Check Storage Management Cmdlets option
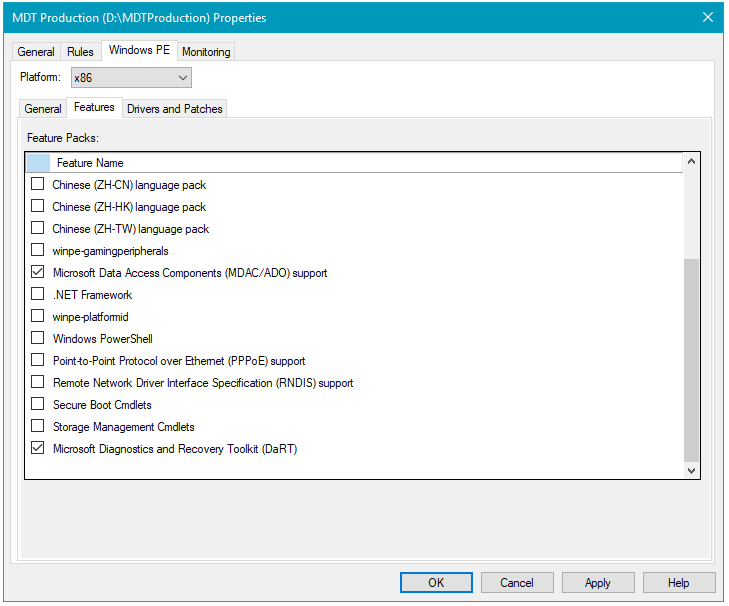Image resolution: width=729 pixels, height=606 pixels. coord(38,427)
